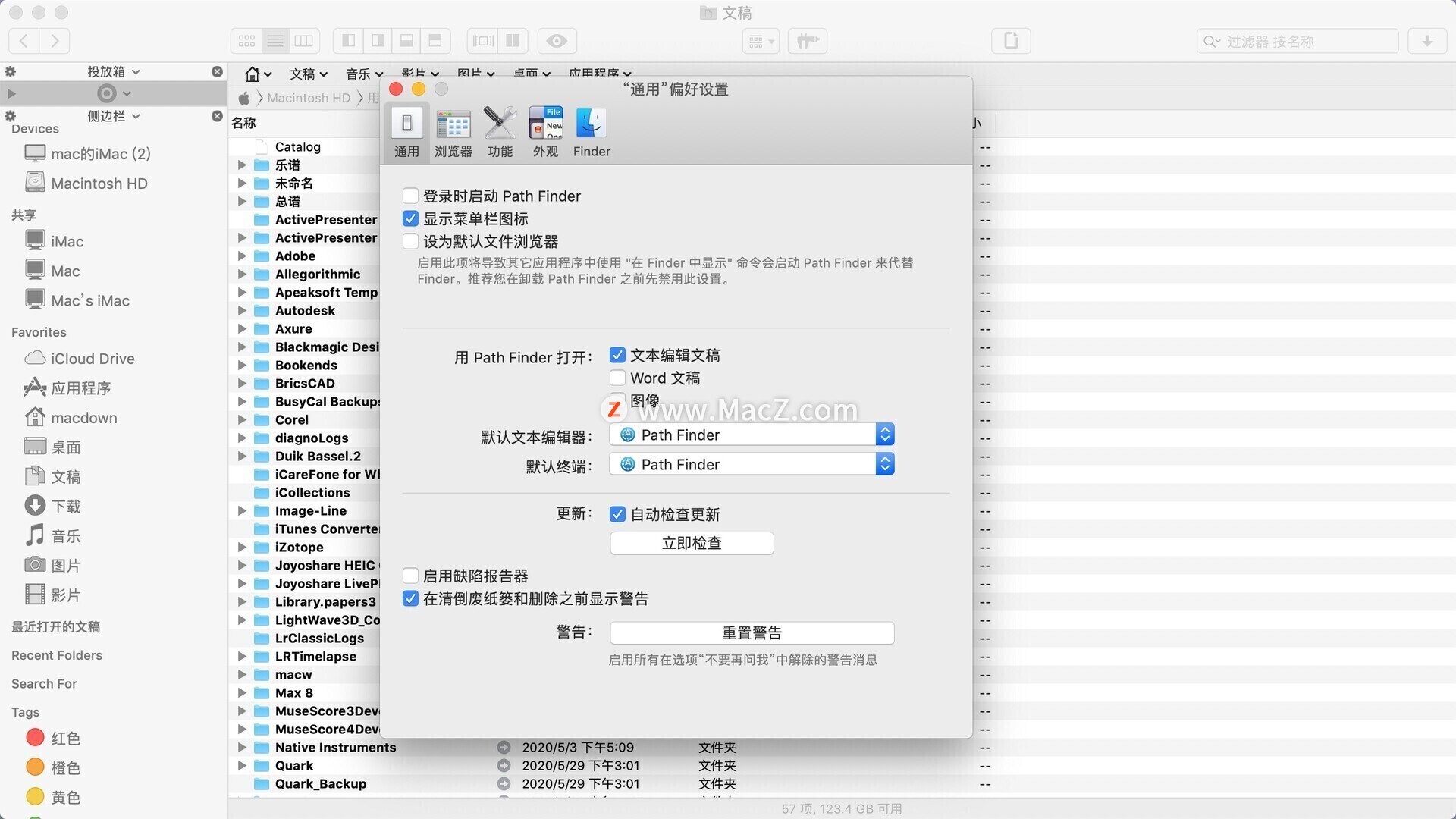Click Macintosh HD in the path bar
Image resolution: width=1456 pixels, height=819 pixels.
coord(309,98)
